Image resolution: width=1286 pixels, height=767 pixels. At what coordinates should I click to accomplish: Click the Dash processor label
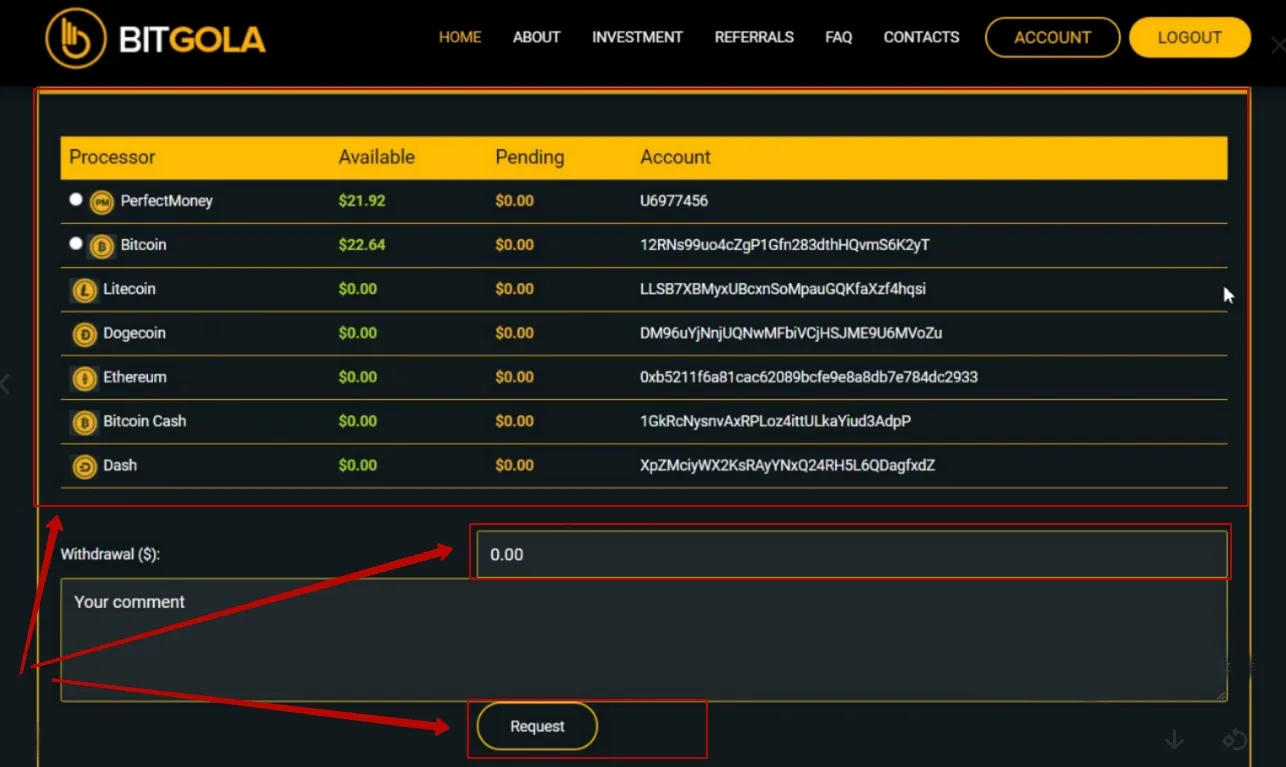[120, 465]
